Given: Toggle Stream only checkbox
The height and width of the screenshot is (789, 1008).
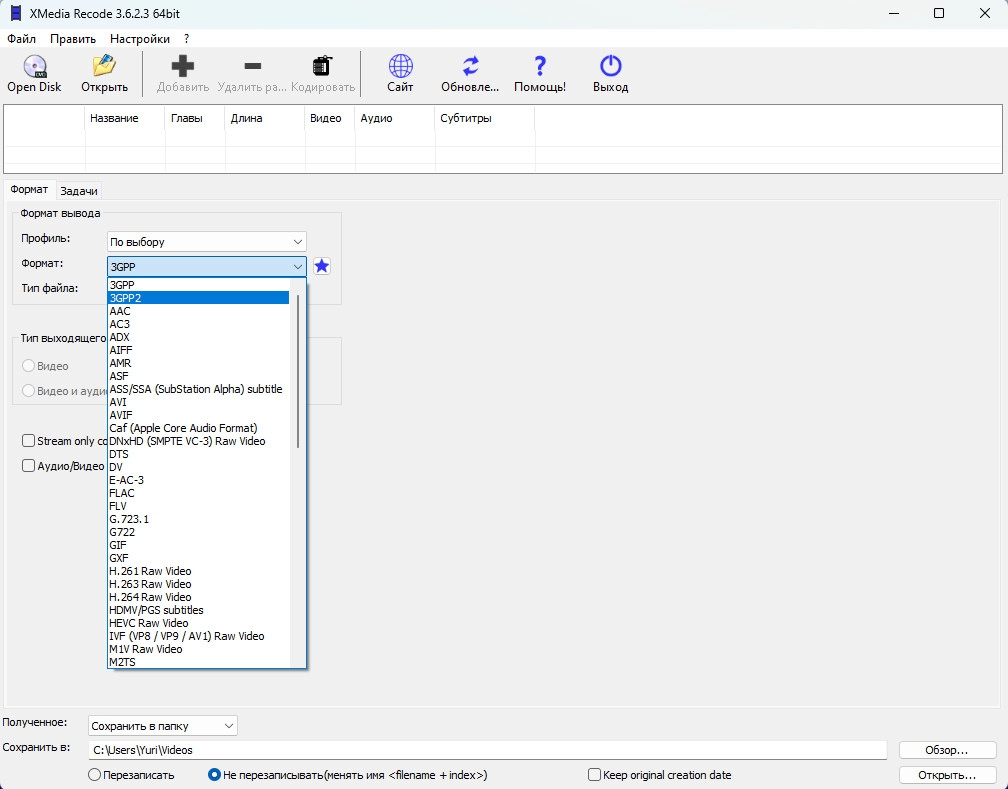Looking at the screenshot, I should (28, 441).
